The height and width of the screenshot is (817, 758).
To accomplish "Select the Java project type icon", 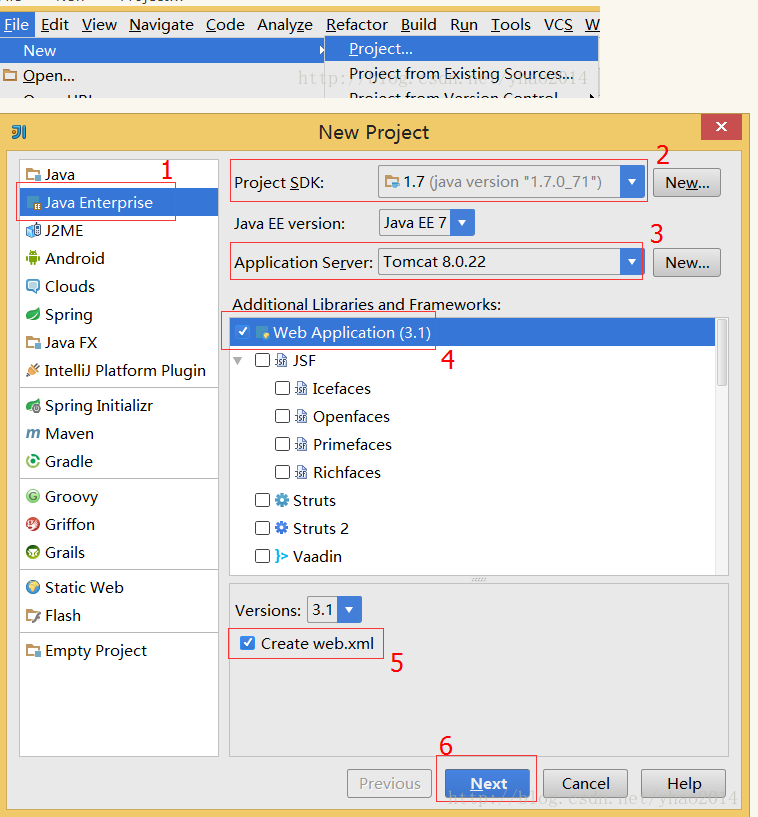I will pos(33,174).
